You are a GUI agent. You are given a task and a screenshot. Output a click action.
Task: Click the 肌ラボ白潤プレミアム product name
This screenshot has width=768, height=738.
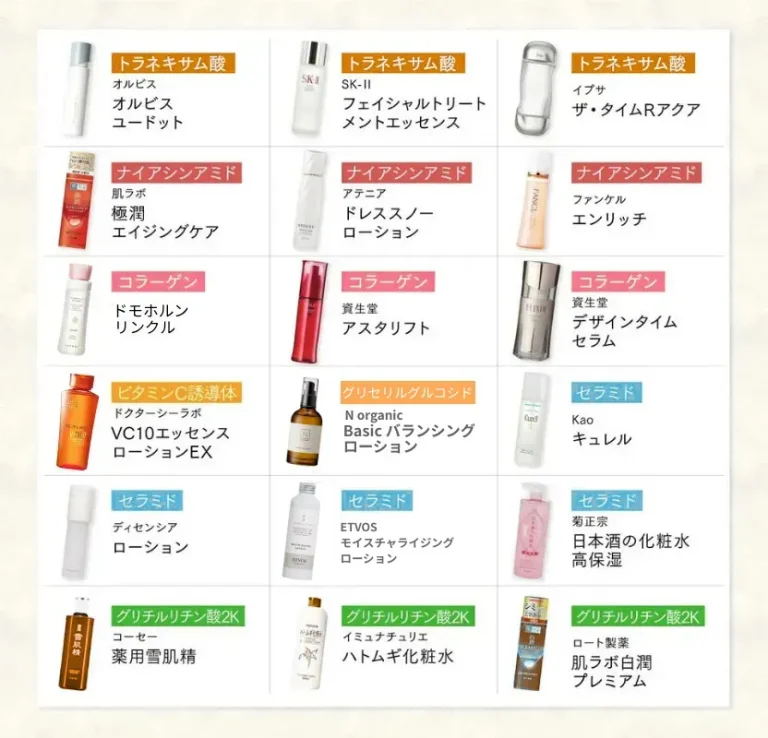coord(612,671)
